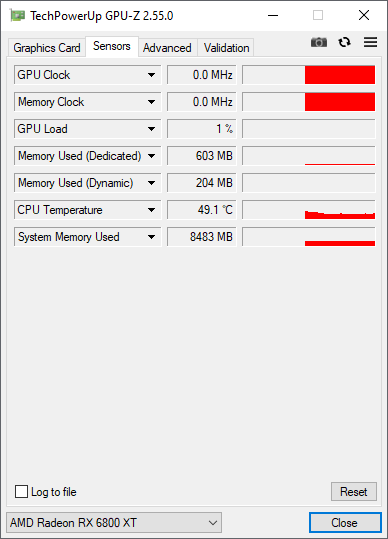Switch to the Graphics Card tab

(47, 48)
